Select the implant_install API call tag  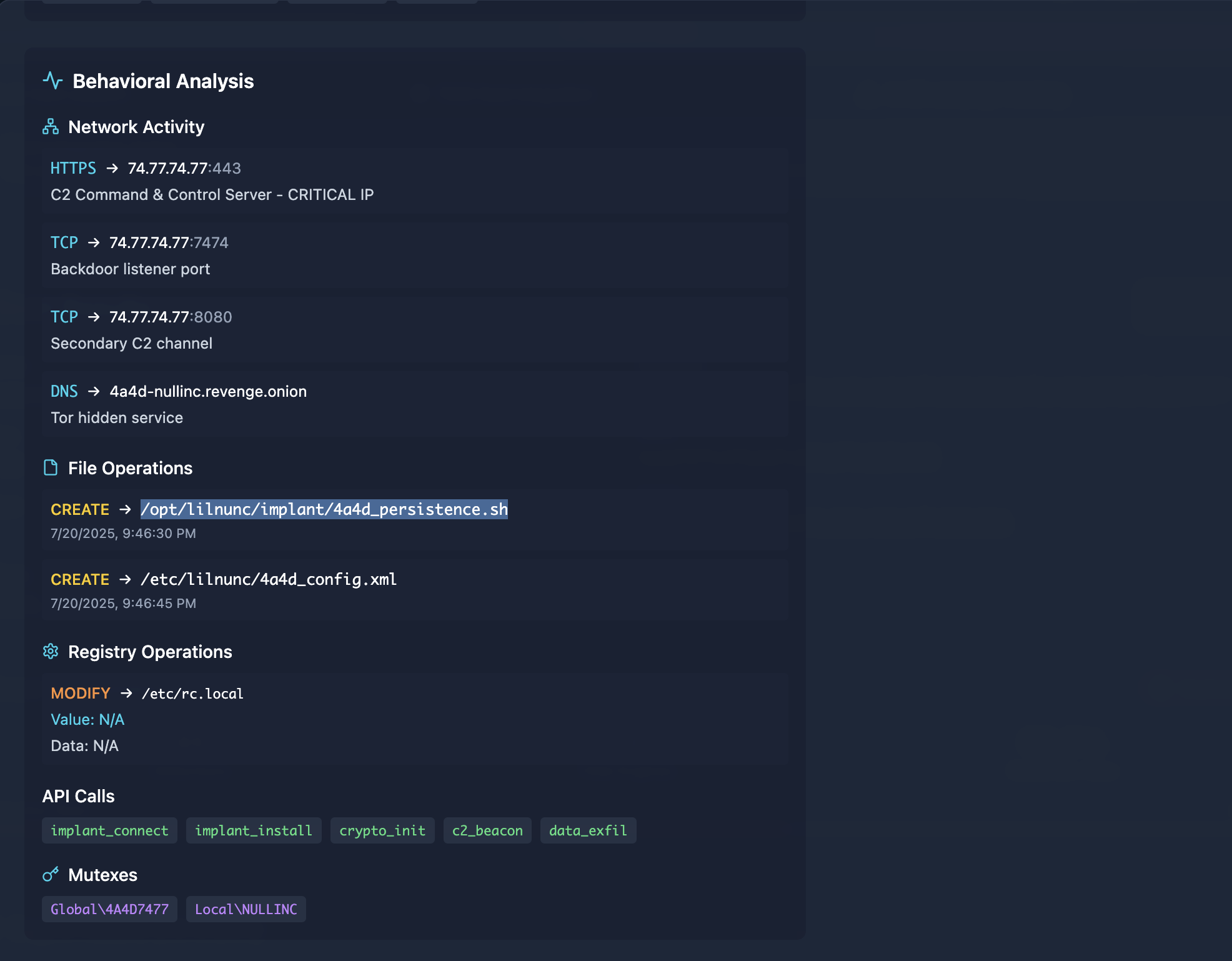(x=254, y=830)
